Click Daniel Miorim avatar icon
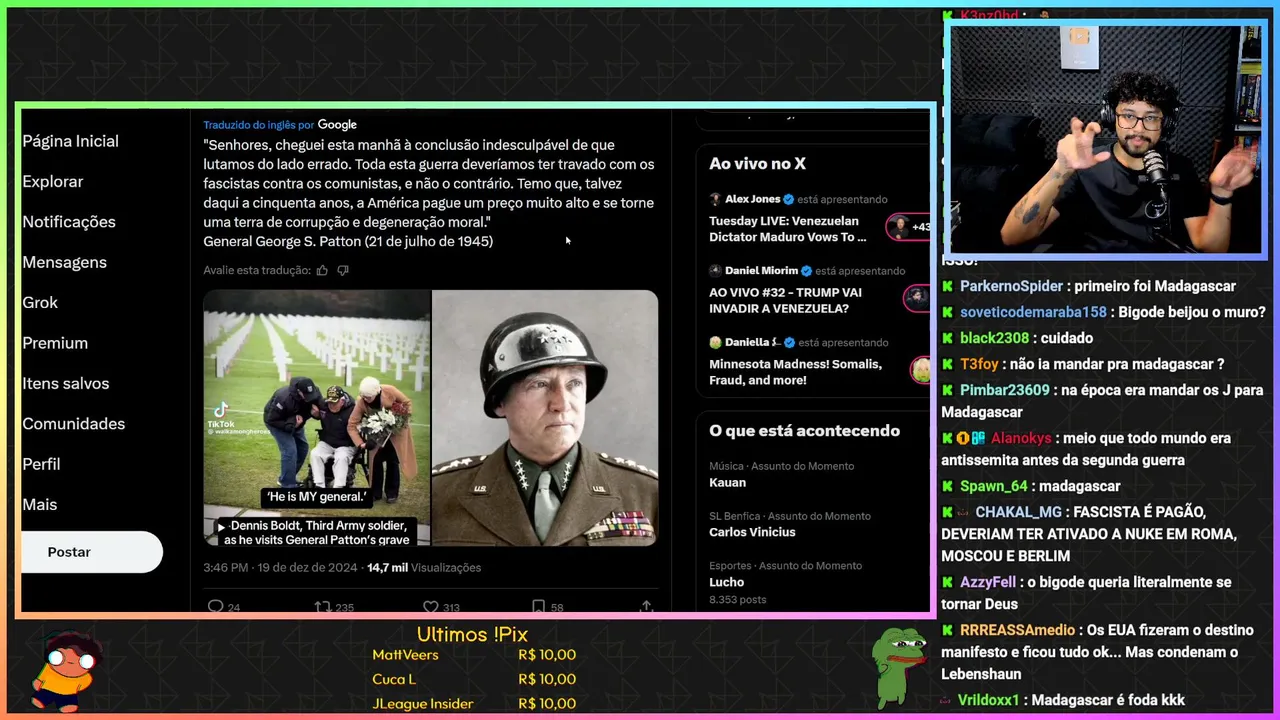The image size is (1280, 720). coord(715,271)
